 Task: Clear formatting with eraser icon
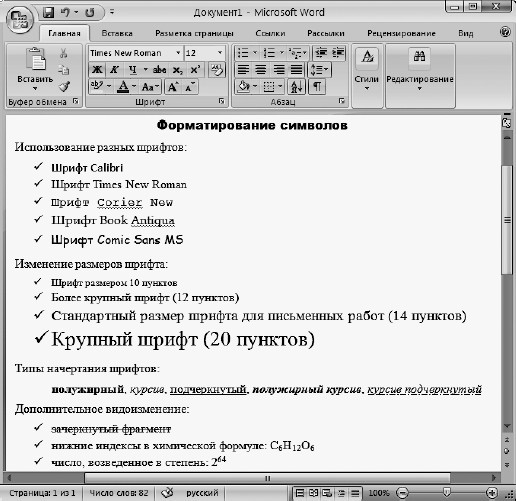pos(217,70)
